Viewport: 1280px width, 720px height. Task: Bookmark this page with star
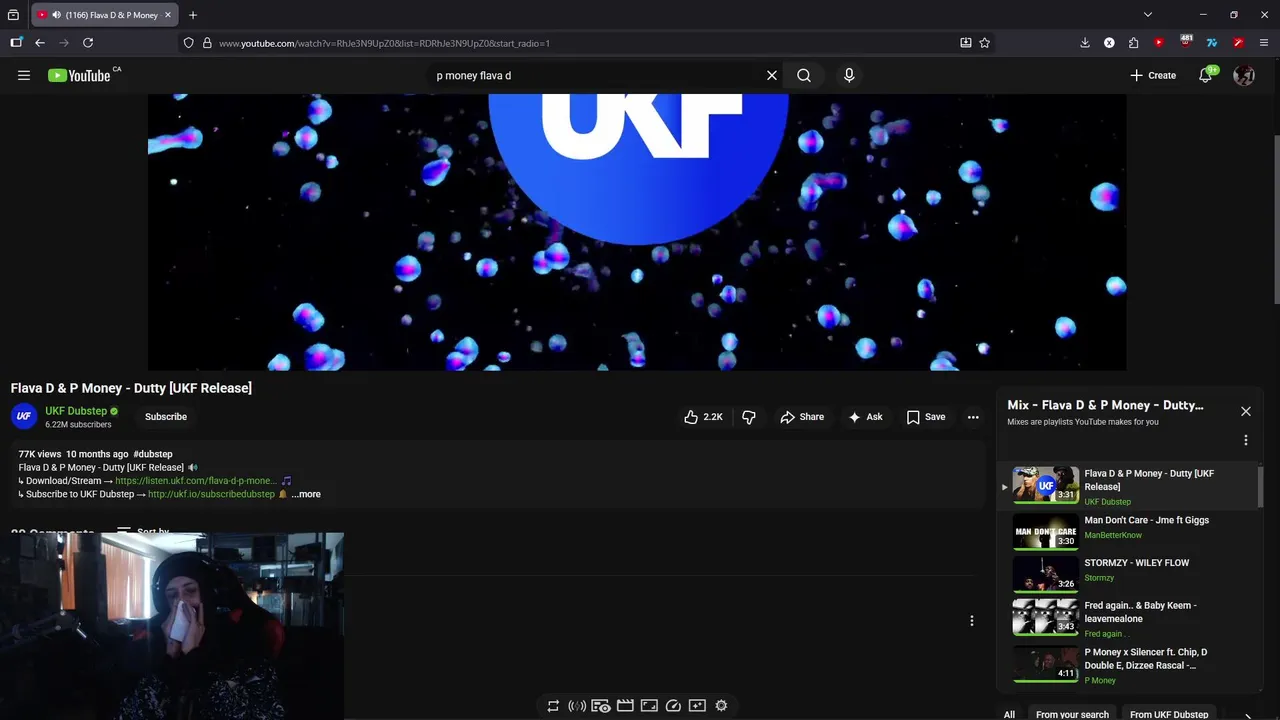click(985, 43)
